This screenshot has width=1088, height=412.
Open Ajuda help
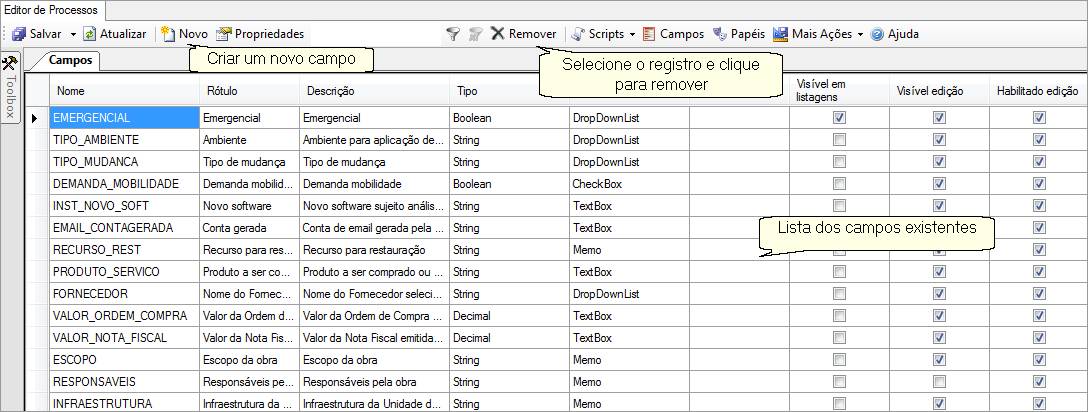point(894,34)
